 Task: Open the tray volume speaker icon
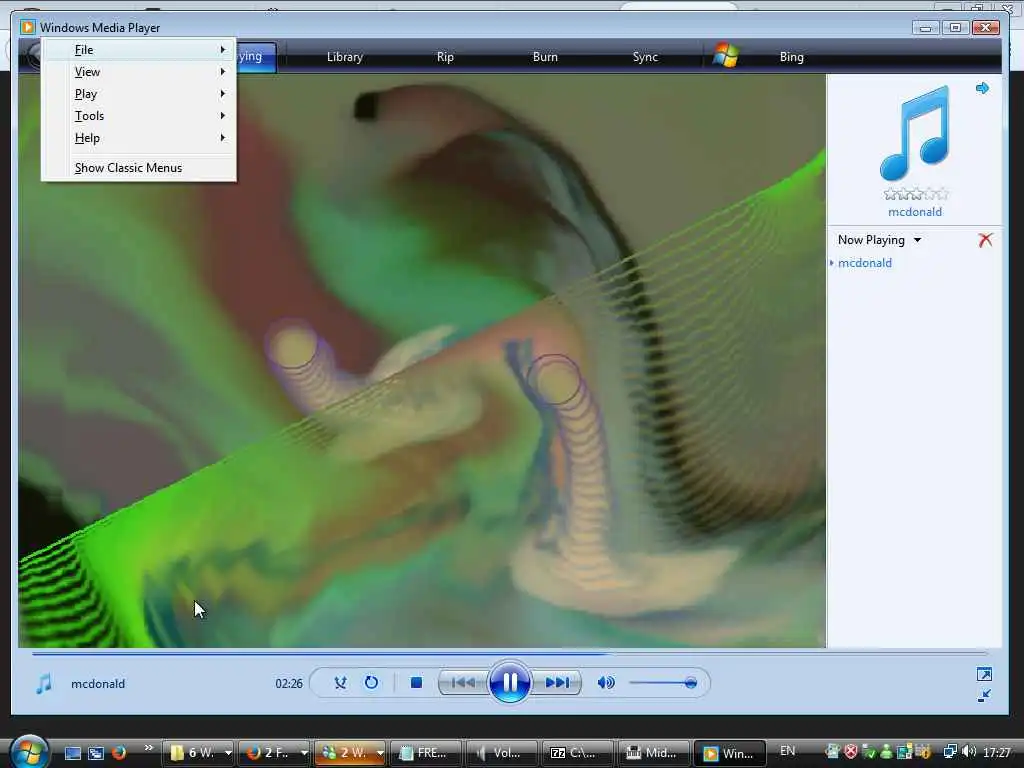(x=968, y=752)
